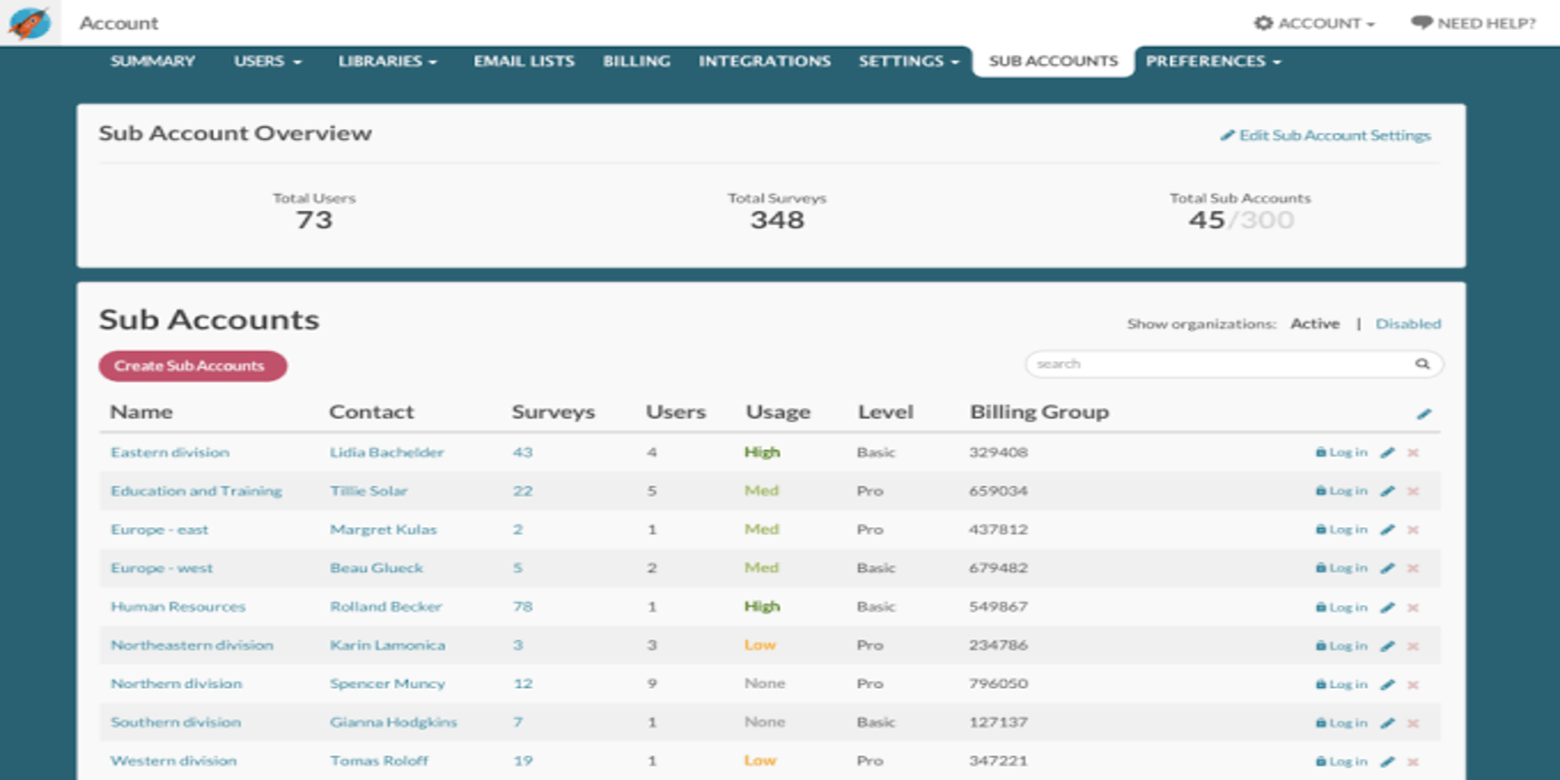The width and height of the screenshot is (1560, 780).
Task: Show Active organizations
Action: coord(1315,324)
